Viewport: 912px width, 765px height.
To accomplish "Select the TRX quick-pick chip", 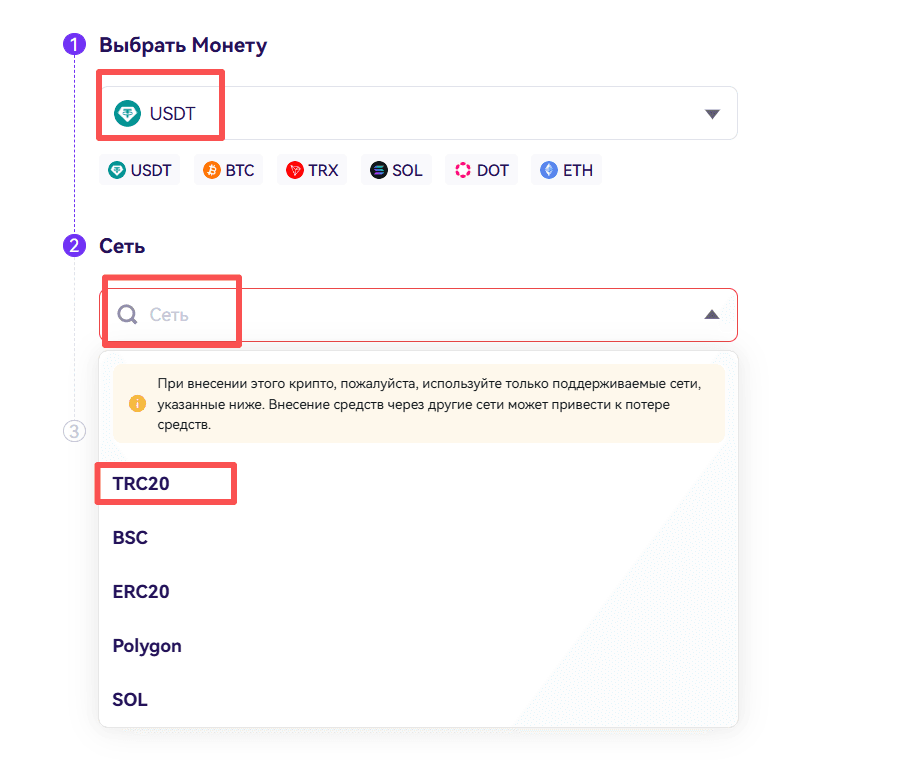I will click(x=312, y=170).
